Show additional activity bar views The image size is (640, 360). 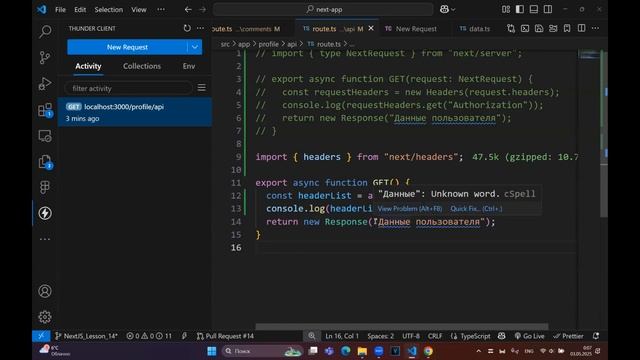coord(45,239)
